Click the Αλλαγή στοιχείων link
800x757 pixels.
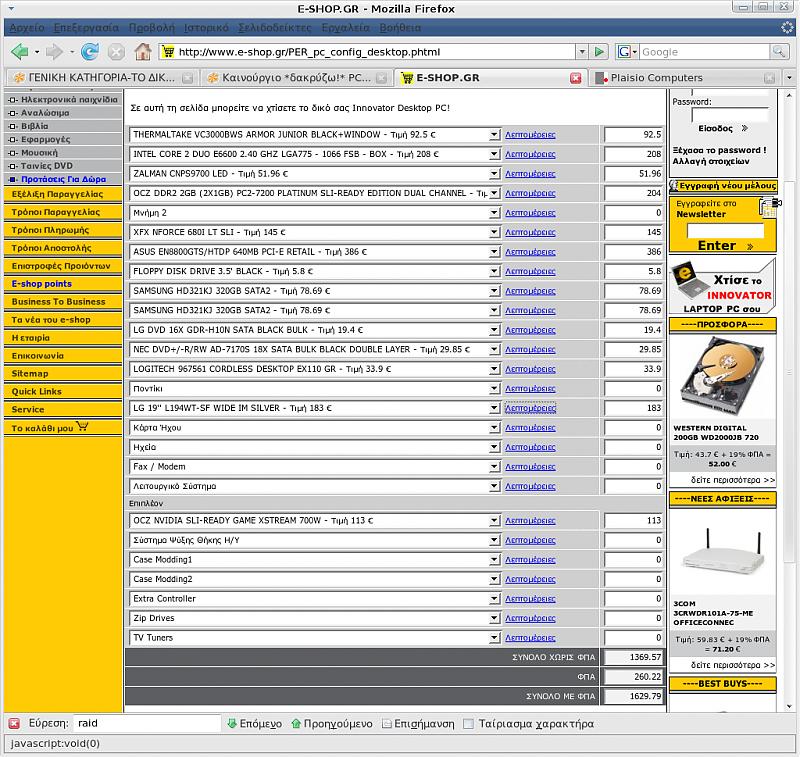pyautogui.click(x=711, y=162)
